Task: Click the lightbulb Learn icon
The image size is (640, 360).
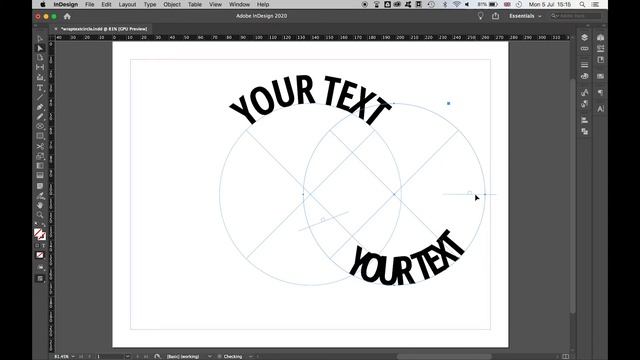Action: pyautogui.click(x=480, y=16)
